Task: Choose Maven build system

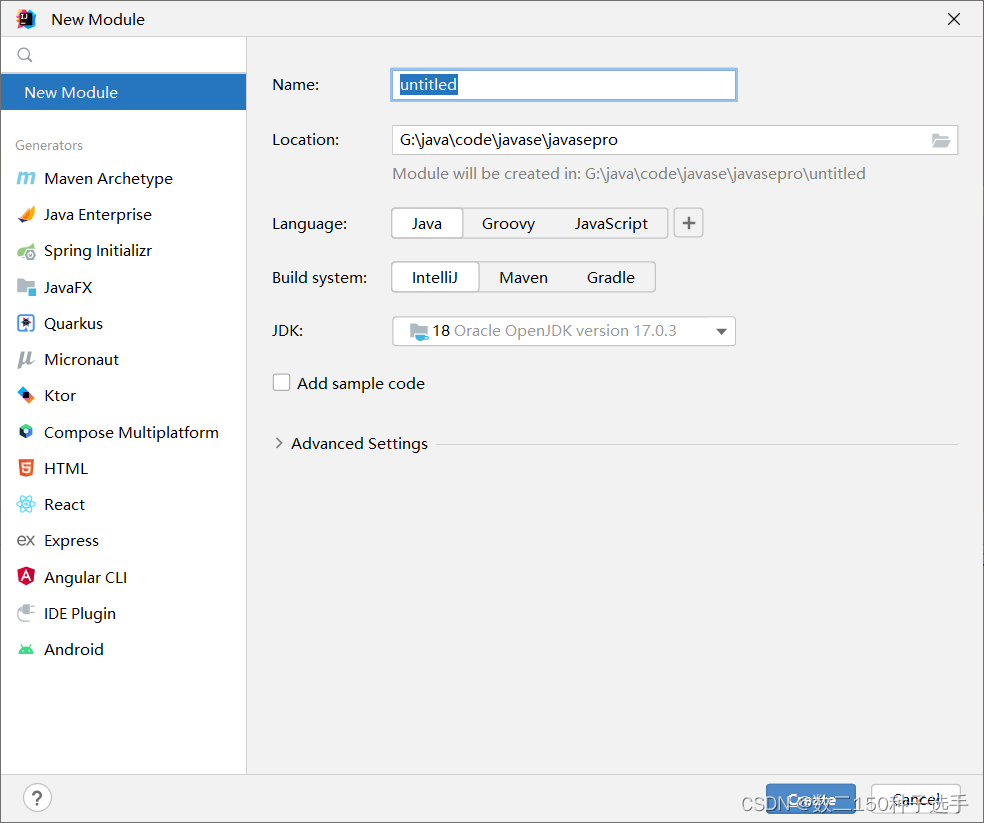Action: point(523,277)
